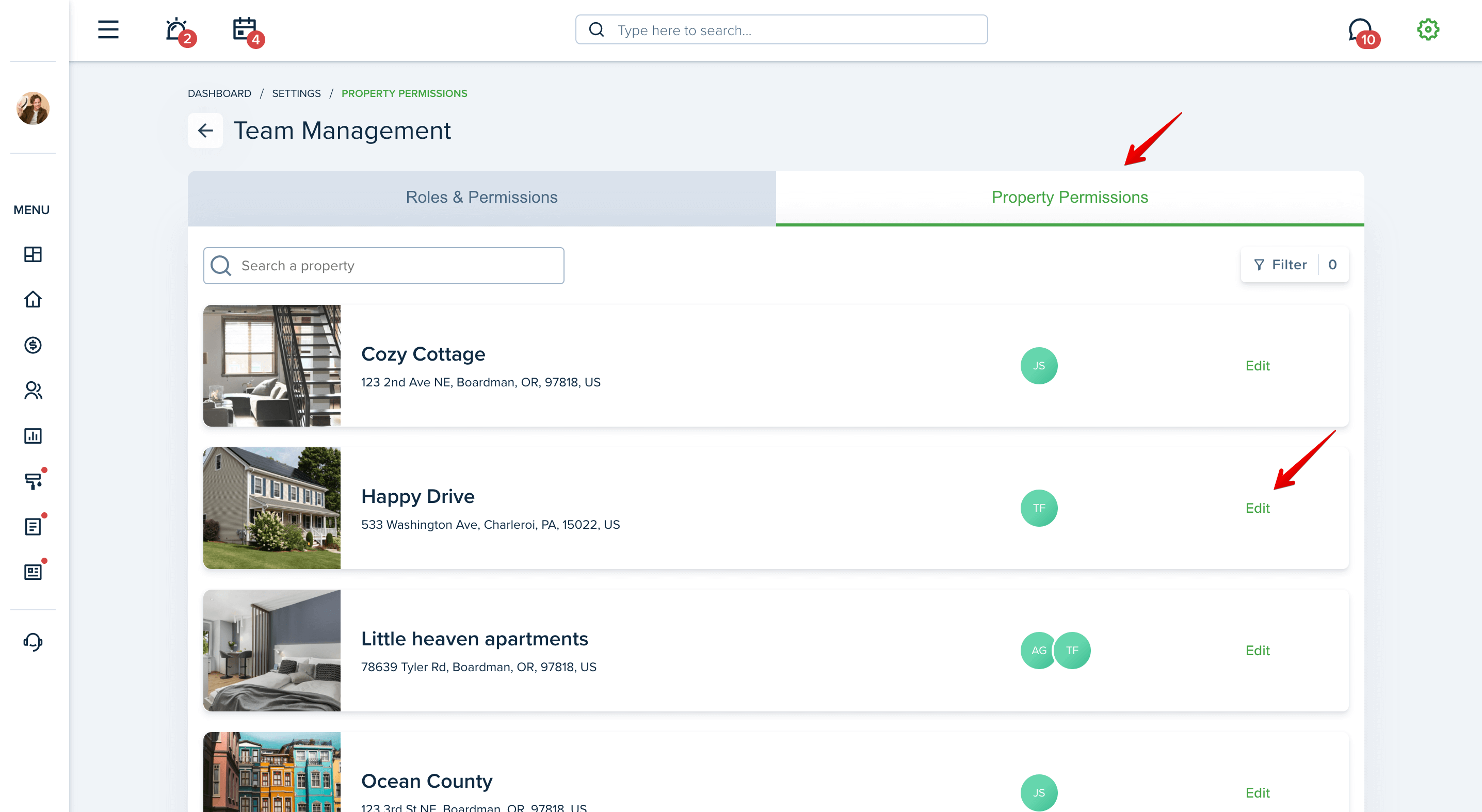Click the user profile avatar
This screenshot has width=1482, height=812.
pos(33,108)
